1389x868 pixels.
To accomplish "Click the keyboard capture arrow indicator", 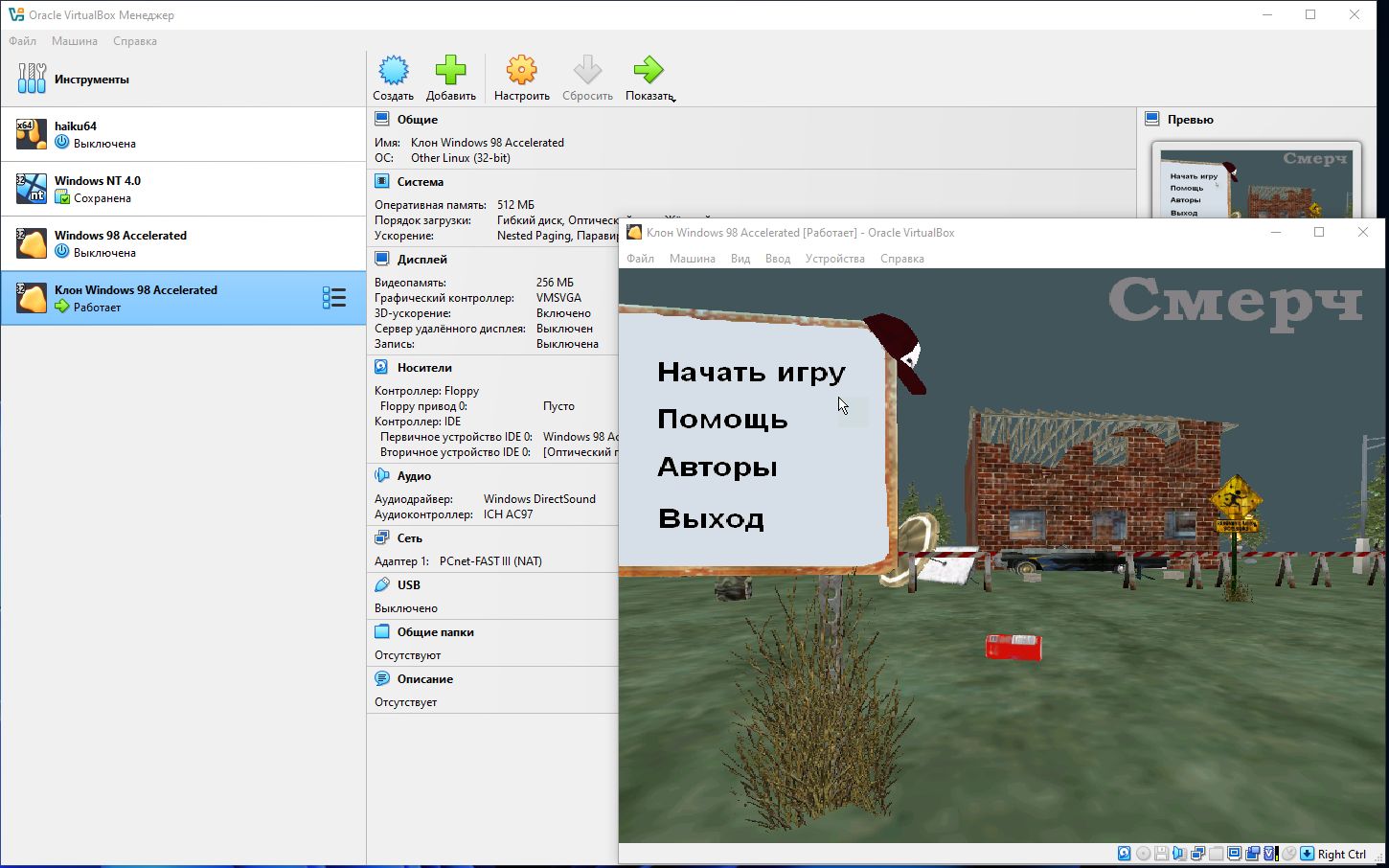I will (1307, 854).
